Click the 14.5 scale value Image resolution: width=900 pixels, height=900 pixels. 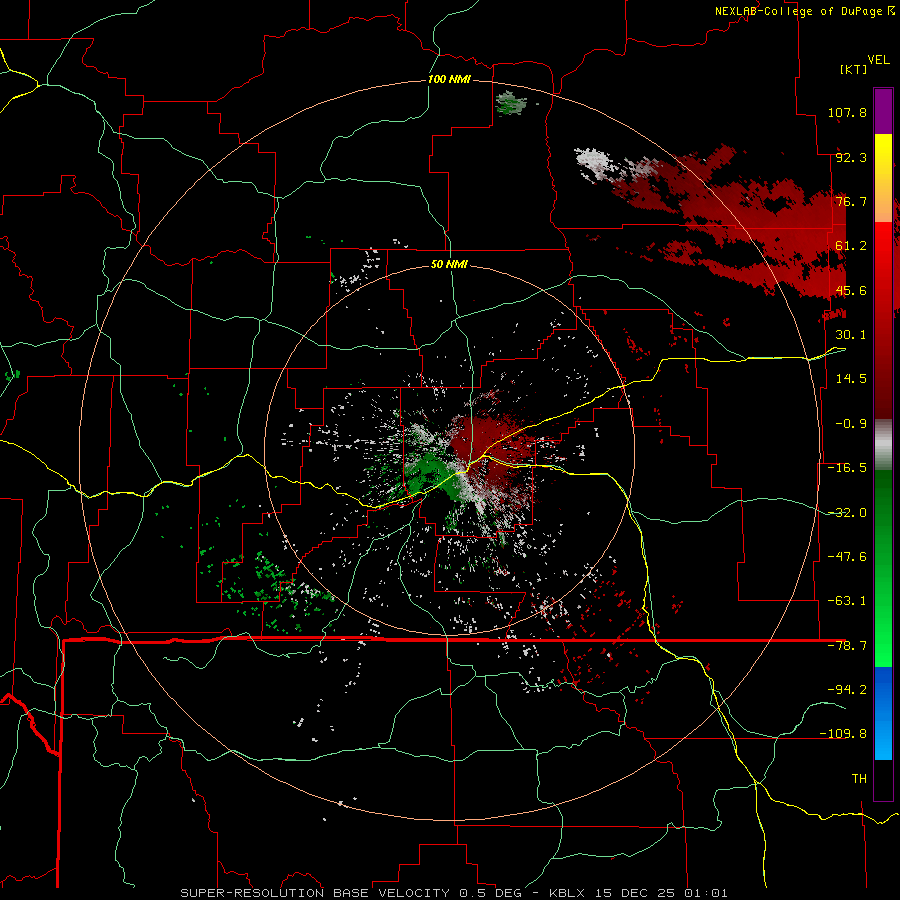[851, 379]
